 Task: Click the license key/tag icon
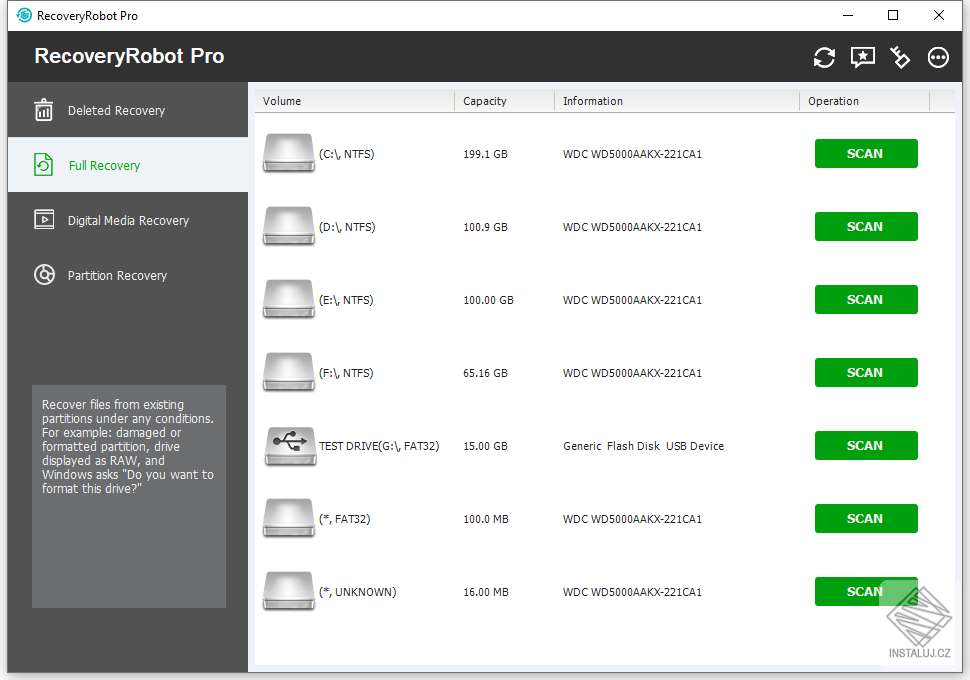900,58
